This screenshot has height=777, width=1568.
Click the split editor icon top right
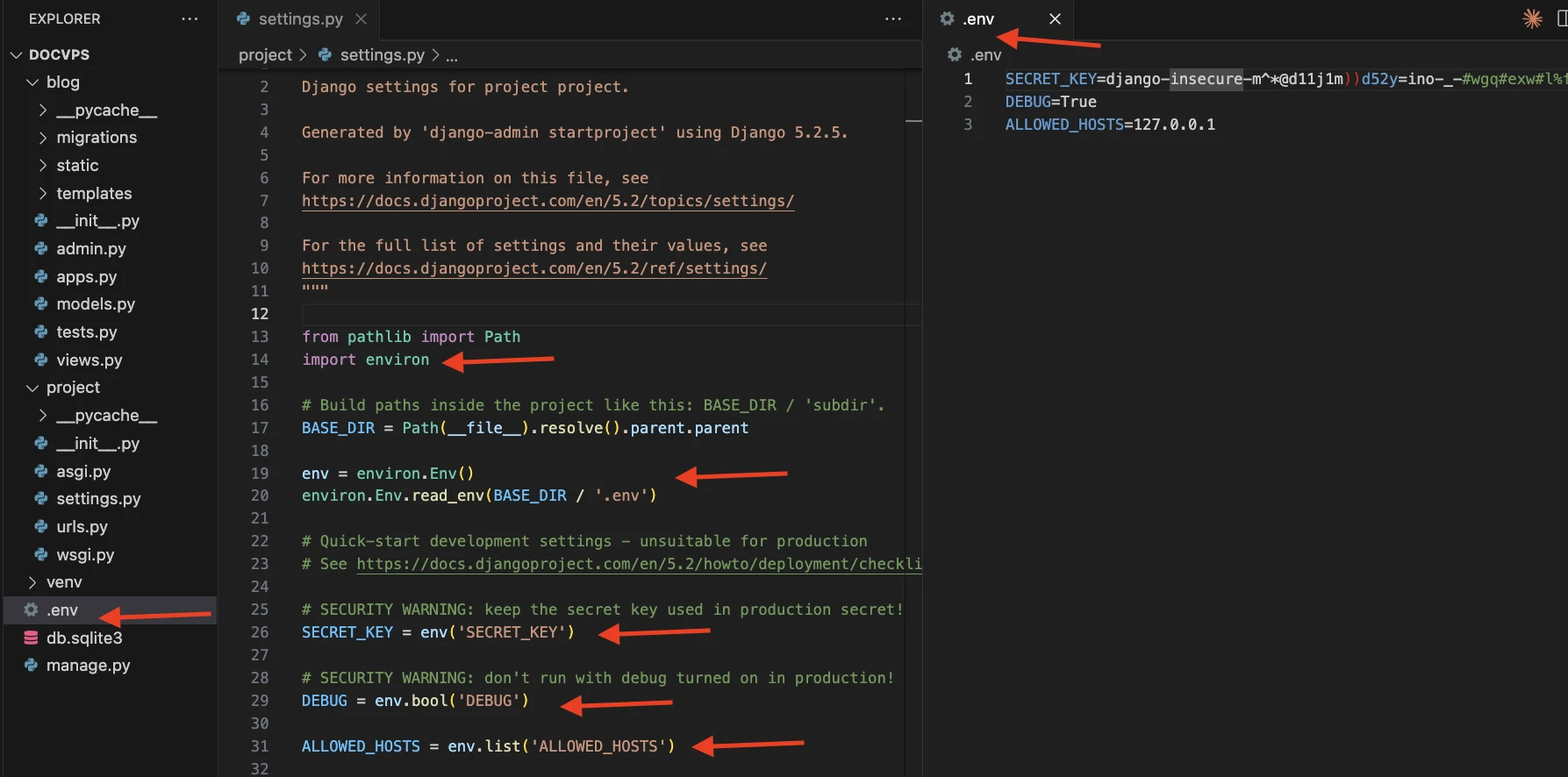pos(1561,18)
